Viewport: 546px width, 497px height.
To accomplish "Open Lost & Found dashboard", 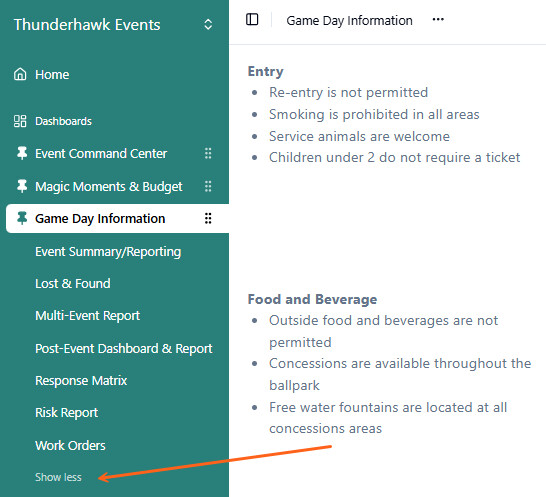I will point(73,284).
